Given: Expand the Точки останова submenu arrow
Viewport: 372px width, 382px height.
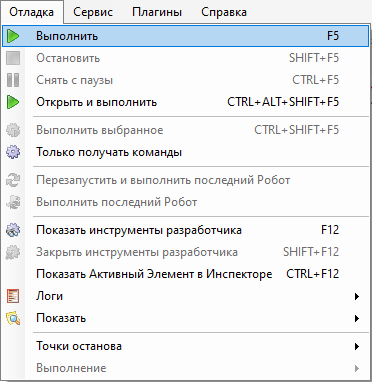Looking at the screenshot, I should point(357,346).
